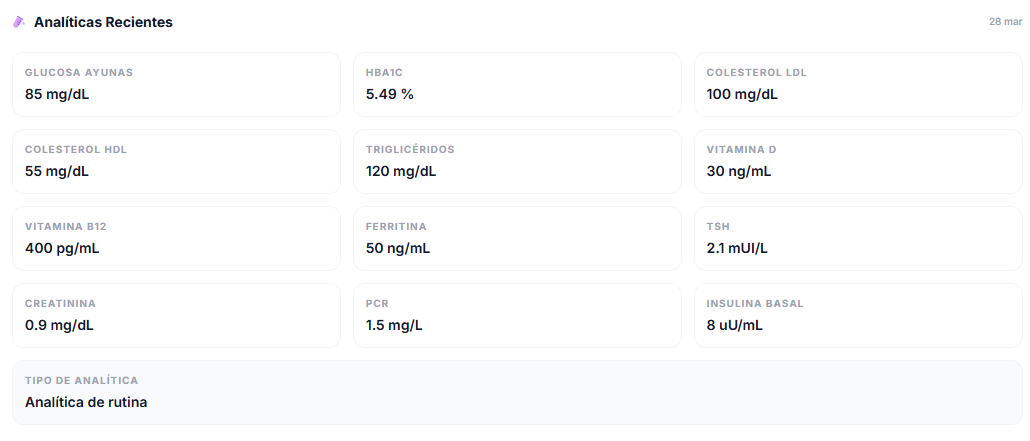The image size is (1030, 441).
Task: Click the 8 uU/mL insulin value
Action: click(x=735, y=325)
